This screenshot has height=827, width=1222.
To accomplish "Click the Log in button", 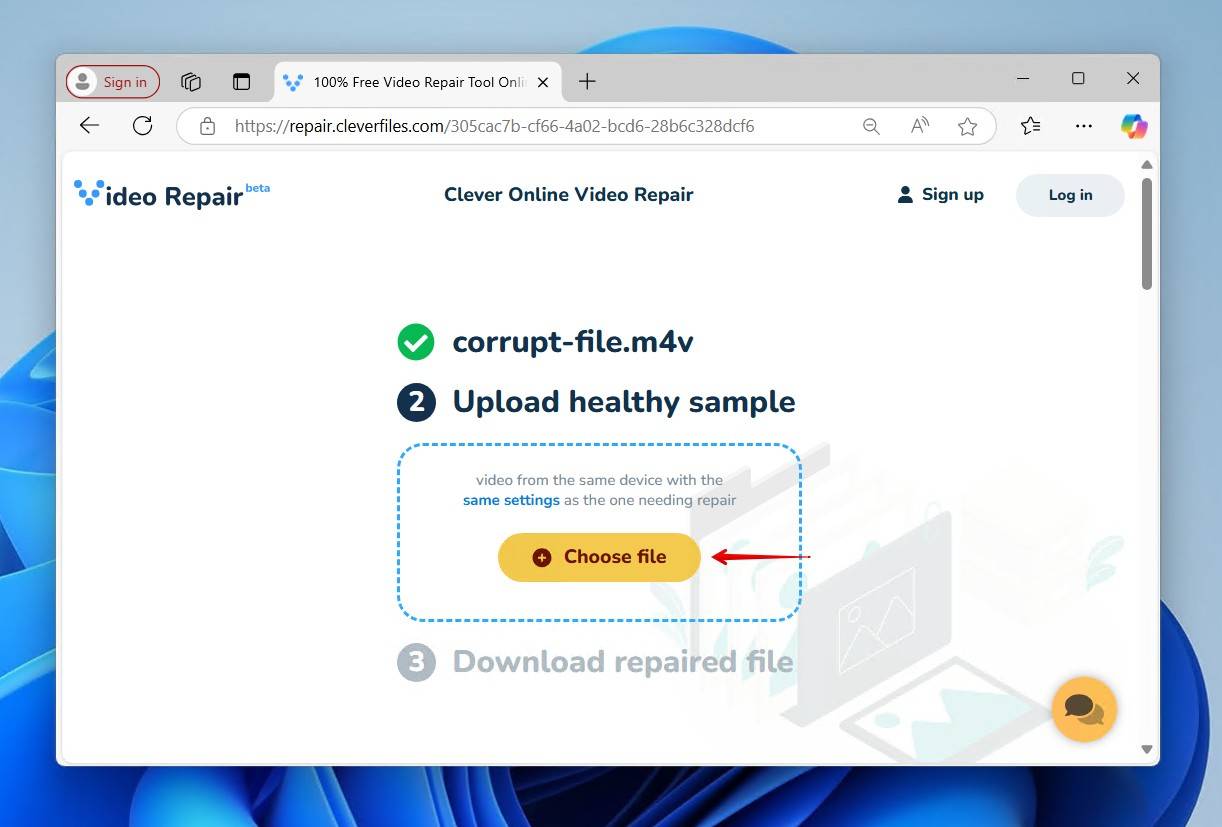I will pyautogui.click(x=1070, y=195).
